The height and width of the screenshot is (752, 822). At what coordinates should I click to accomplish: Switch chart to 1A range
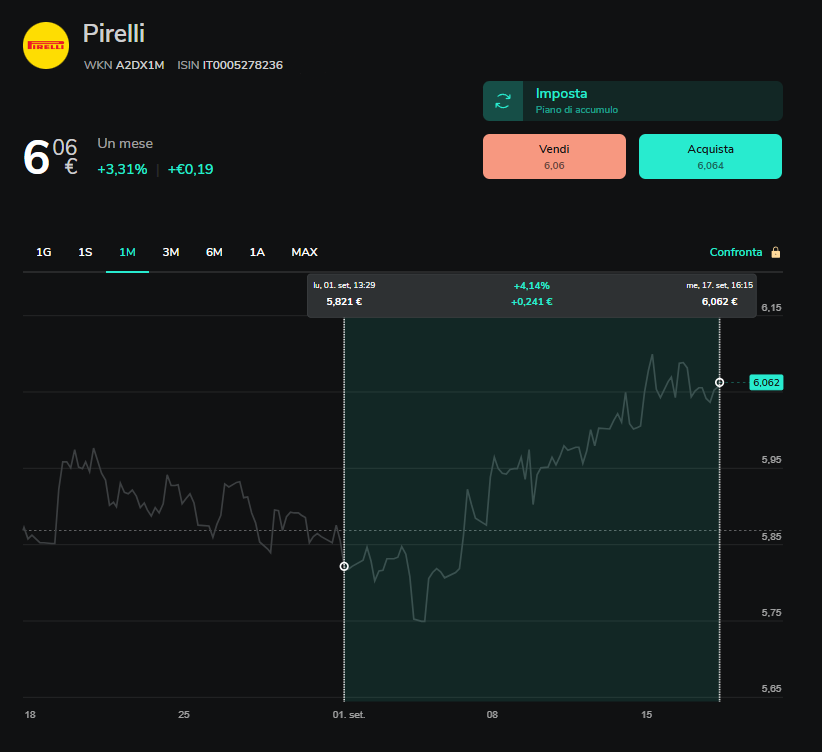[x=257, y=252]
